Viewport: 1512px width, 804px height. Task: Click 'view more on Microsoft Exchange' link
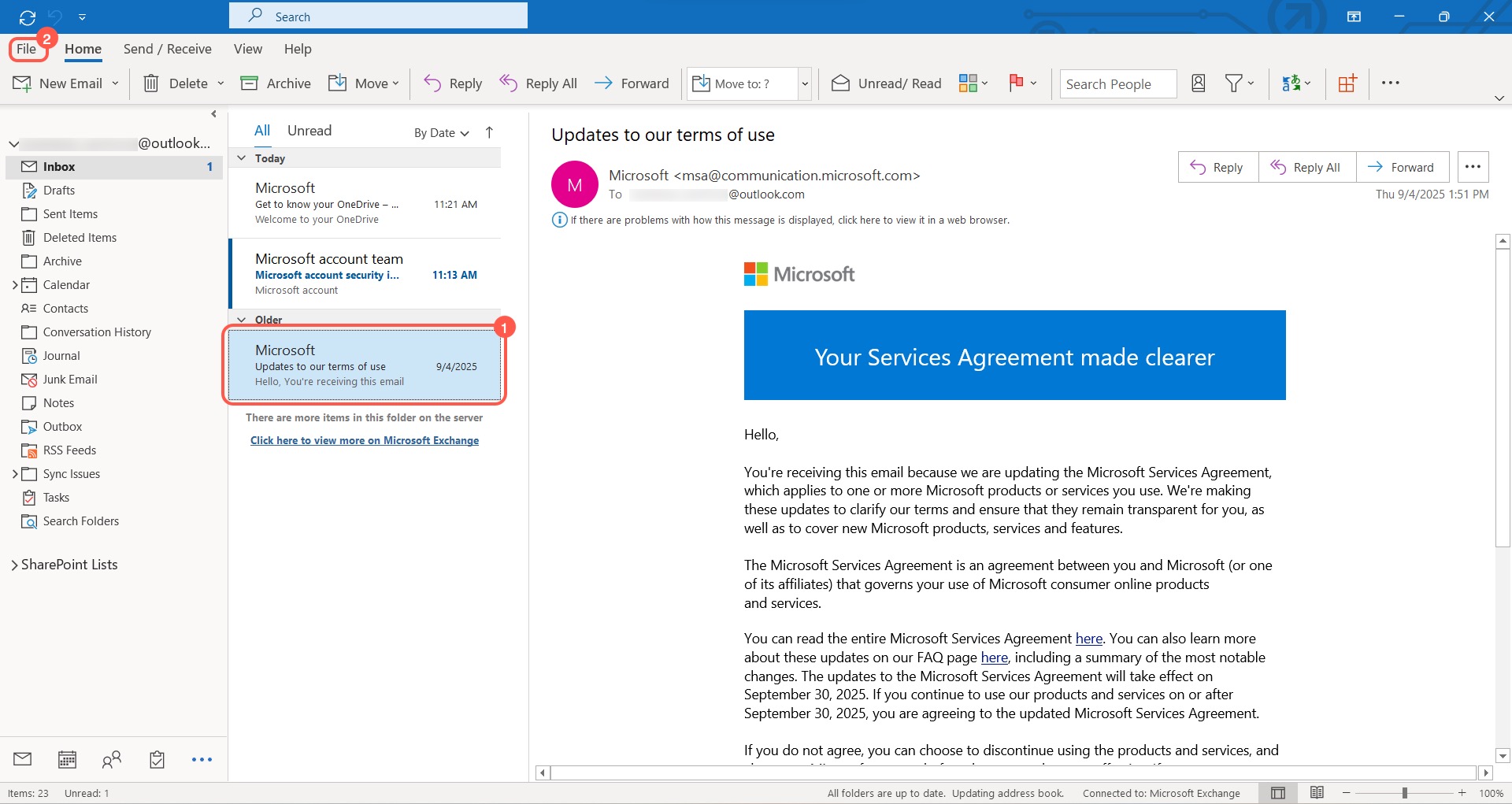[x=364, y=440]
